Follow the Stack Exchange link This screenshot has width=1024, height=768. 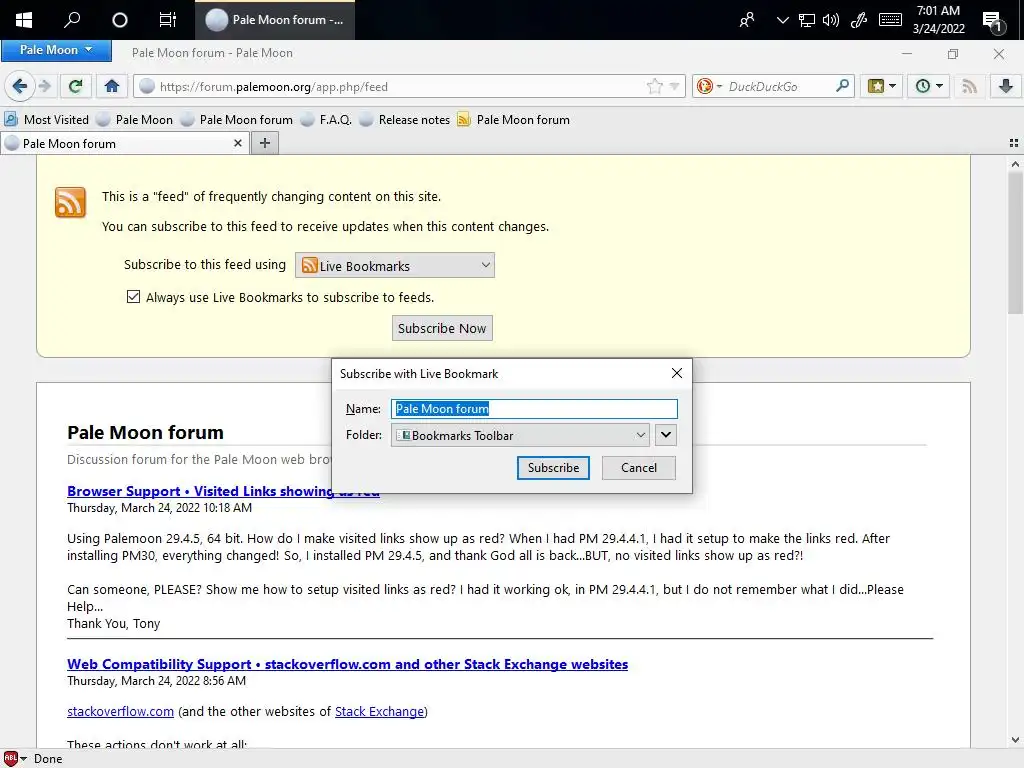[379, 711]
